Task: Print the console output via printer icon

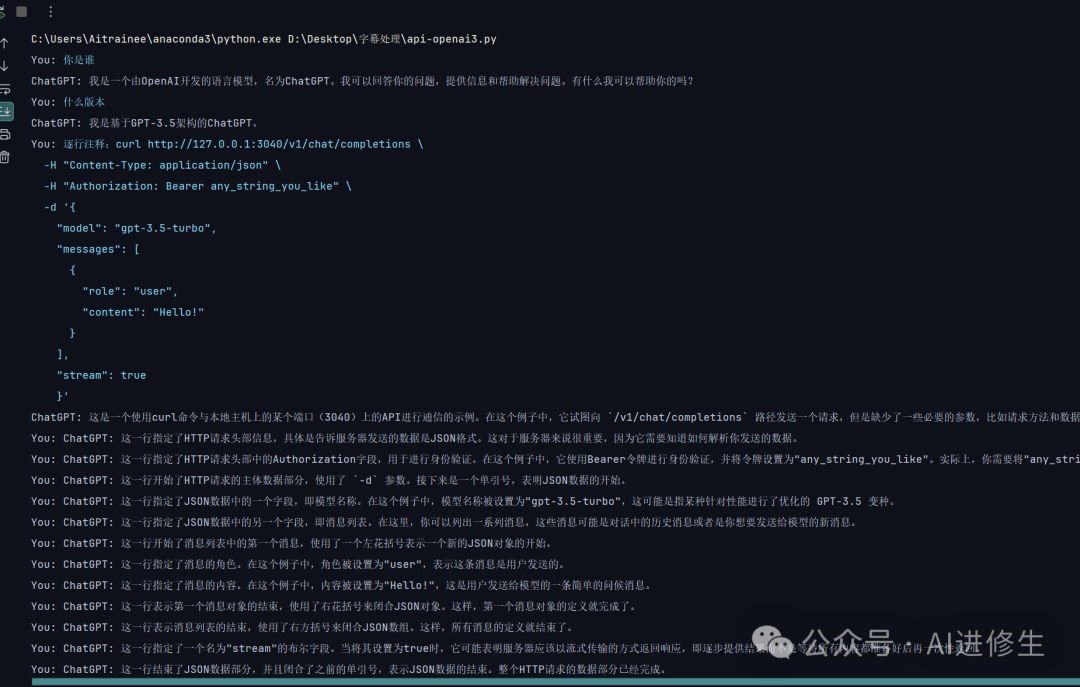Action: (x=5, y=134)
